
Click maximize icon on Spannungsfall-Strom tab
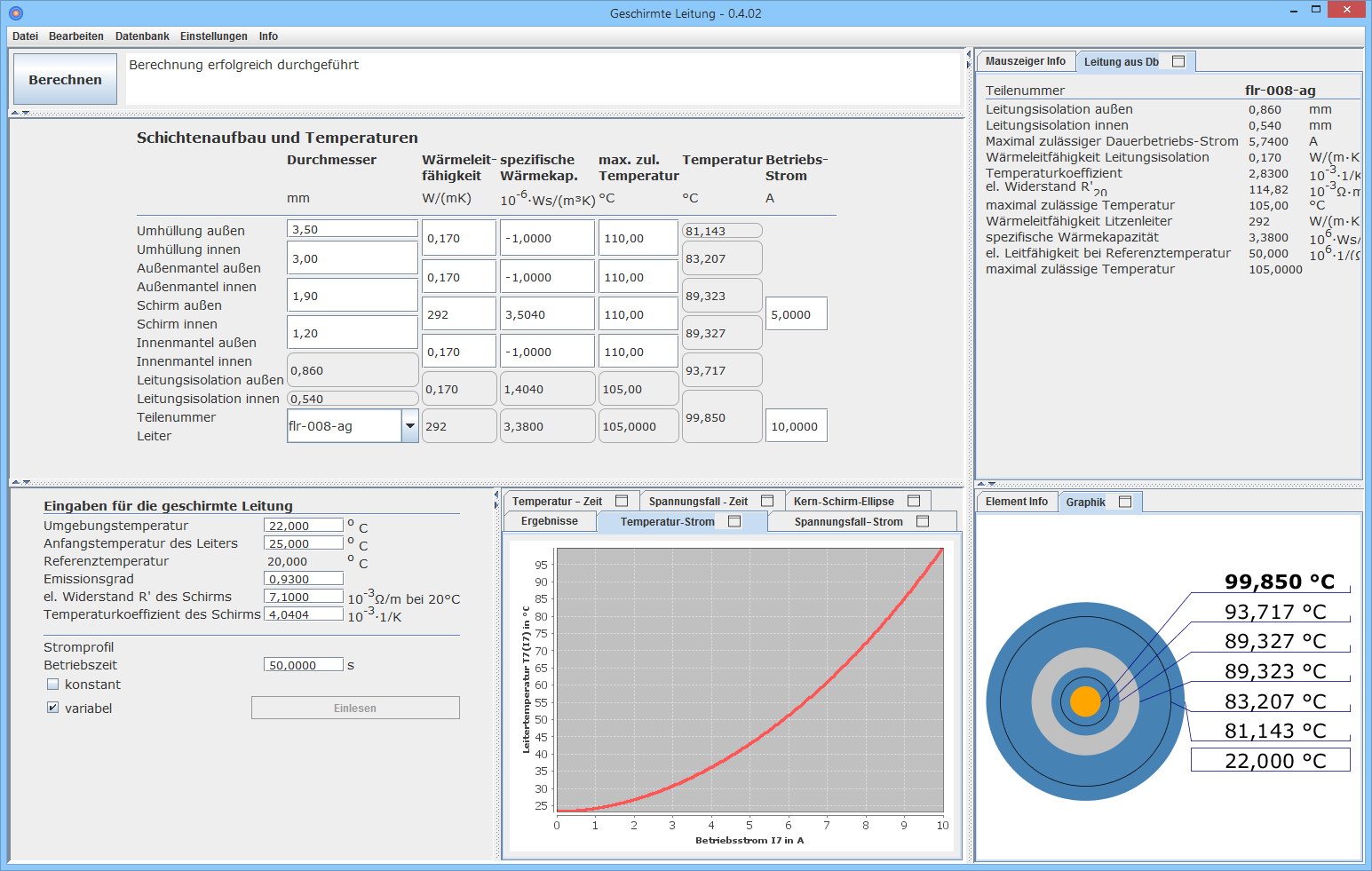coord(923,521)
